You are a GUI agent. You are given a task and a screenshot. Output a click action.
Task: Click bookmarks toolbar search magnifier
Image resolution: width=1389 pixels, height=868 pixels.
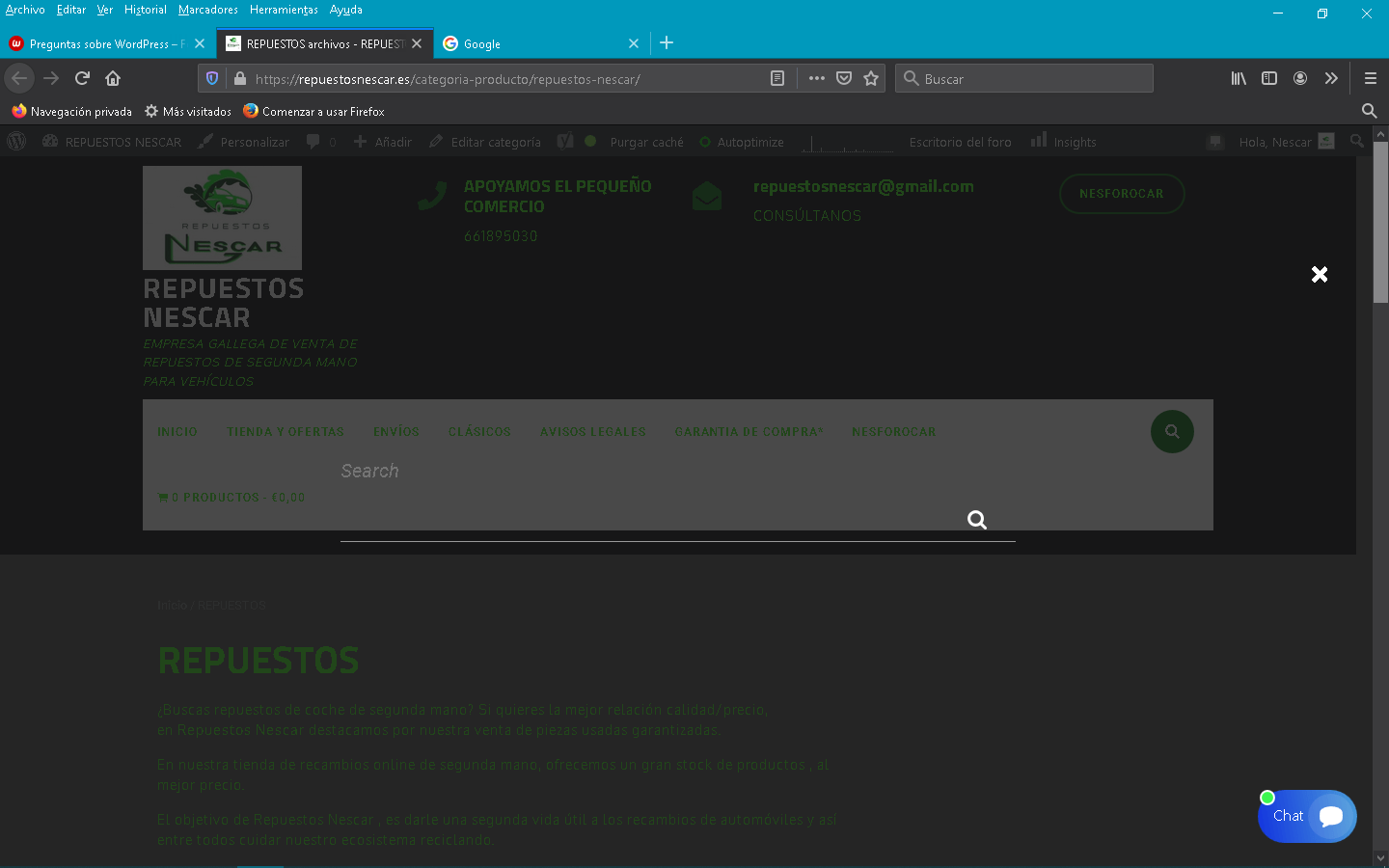(1369, 111)
